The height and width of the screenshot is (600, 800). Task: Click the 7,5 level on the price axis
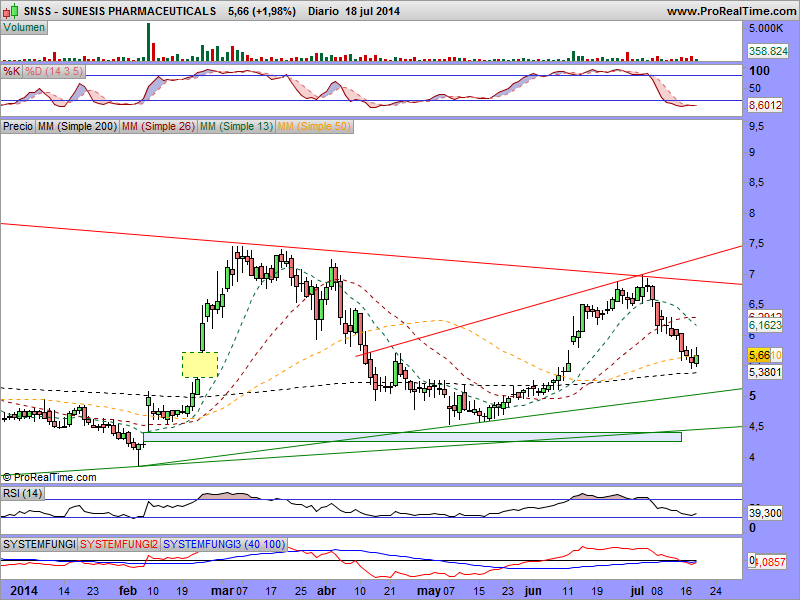(756, 243)
